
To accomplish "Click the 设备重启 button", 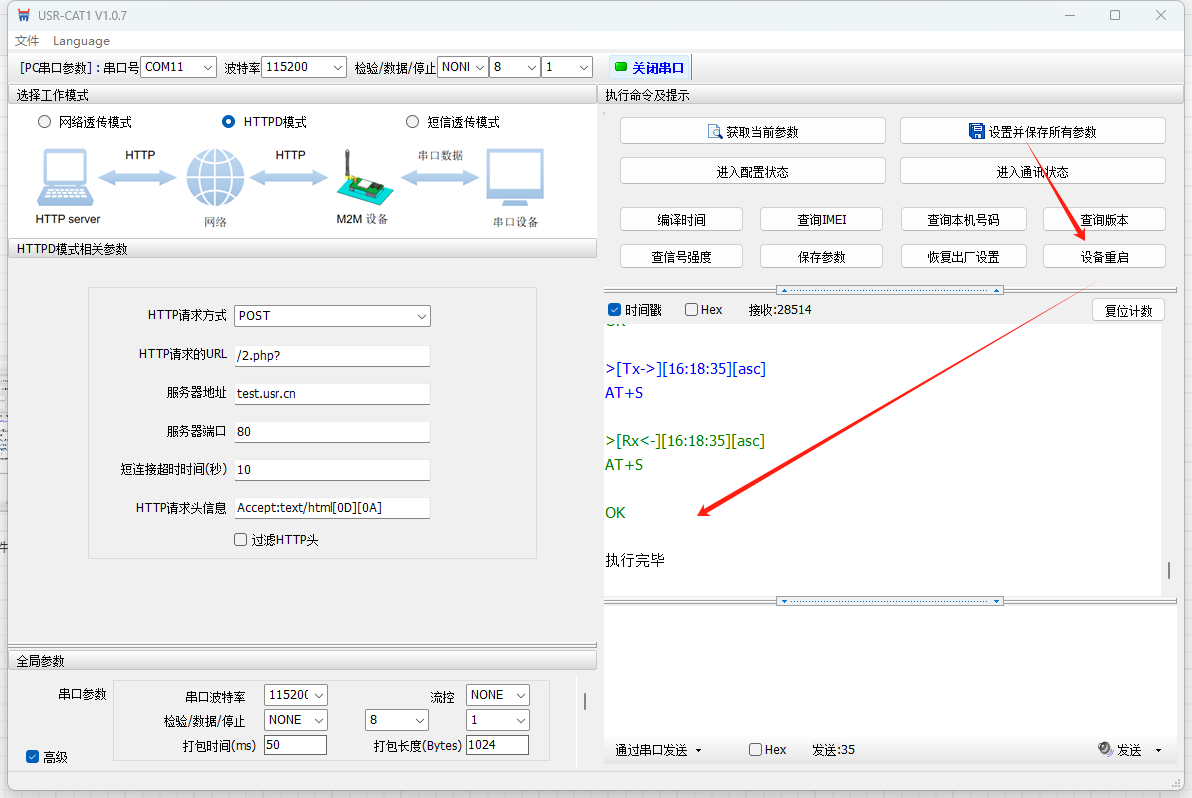I will (1104, 257).
